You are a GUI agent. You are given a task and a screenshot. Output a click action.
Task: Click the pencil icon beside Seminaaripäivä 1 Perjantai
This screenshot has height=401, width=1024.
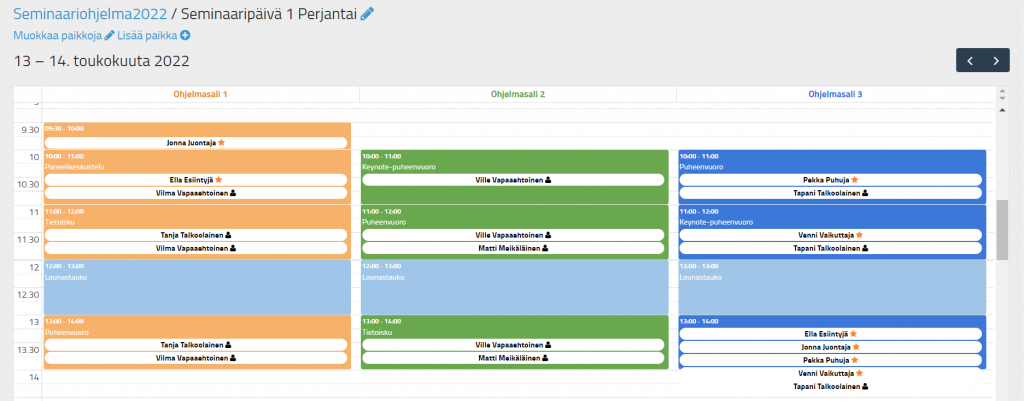click(x=367, y=14)
